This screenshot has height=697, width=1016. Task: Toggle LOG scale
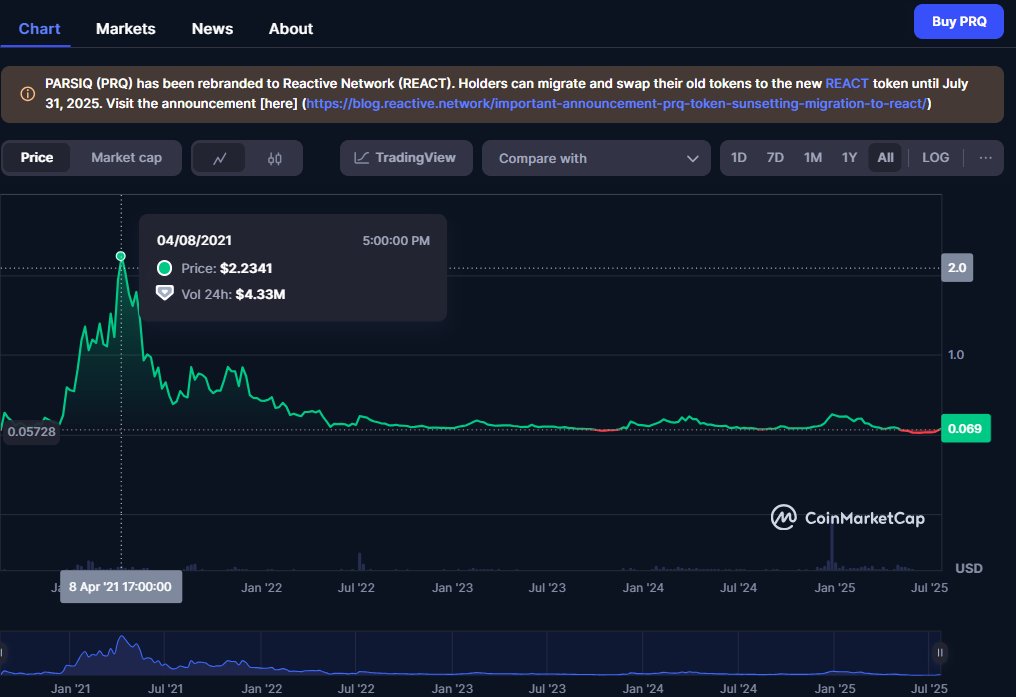click(x=936, y=157)
